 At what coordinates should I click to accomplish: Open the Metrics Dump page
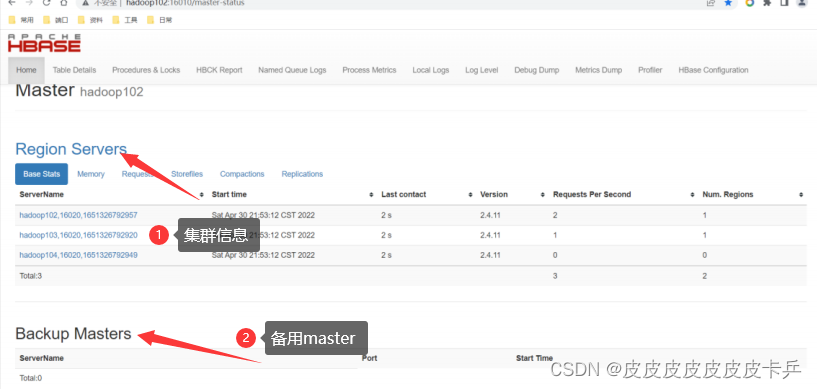(599, 70)
